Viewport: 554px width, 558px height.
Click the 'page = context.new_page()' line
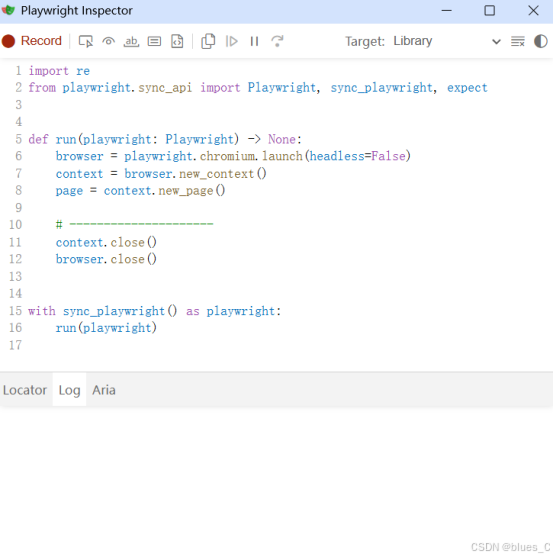click(x=140, y=191)
